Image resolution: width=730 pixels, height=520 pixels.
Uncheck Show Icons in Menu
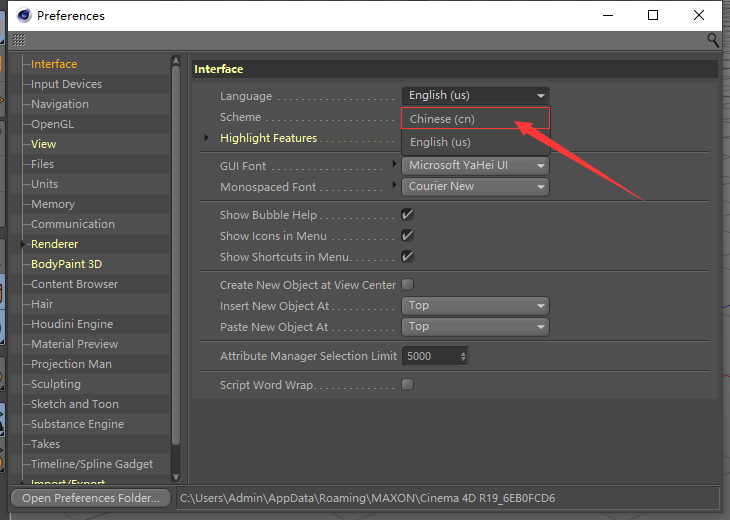407,236
